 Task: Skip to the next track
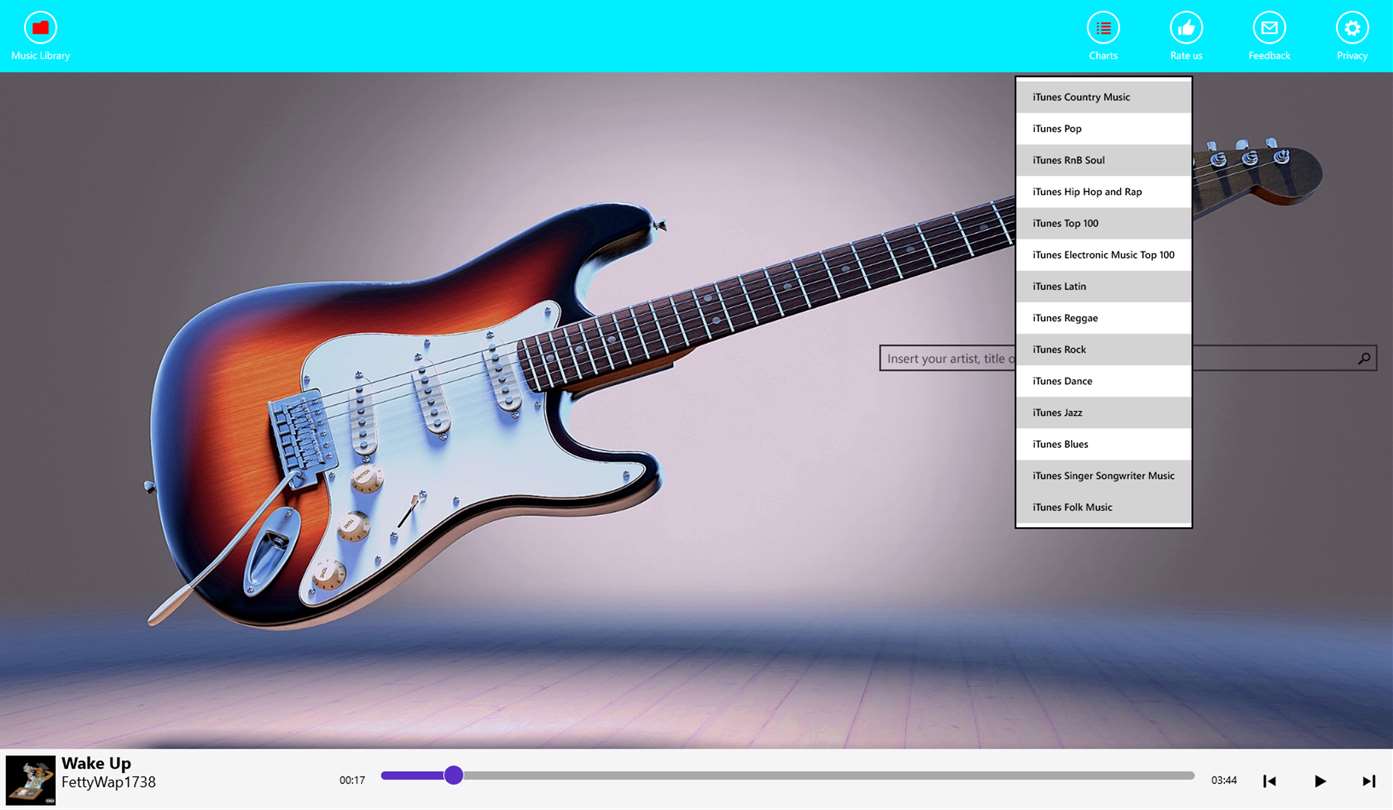pos(1369,781)
